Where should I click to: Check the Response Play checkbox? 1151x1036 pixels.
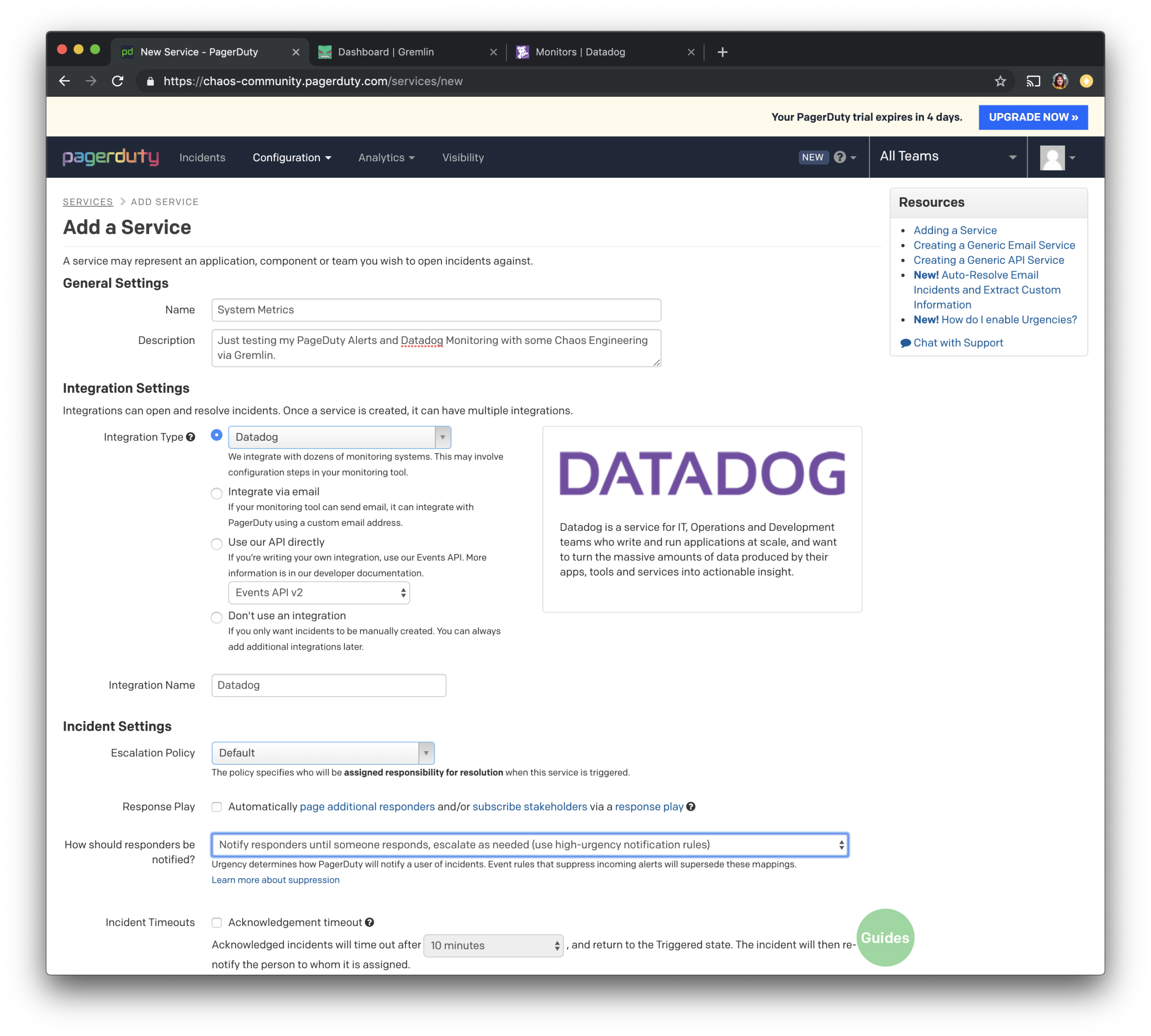(216, 807)
